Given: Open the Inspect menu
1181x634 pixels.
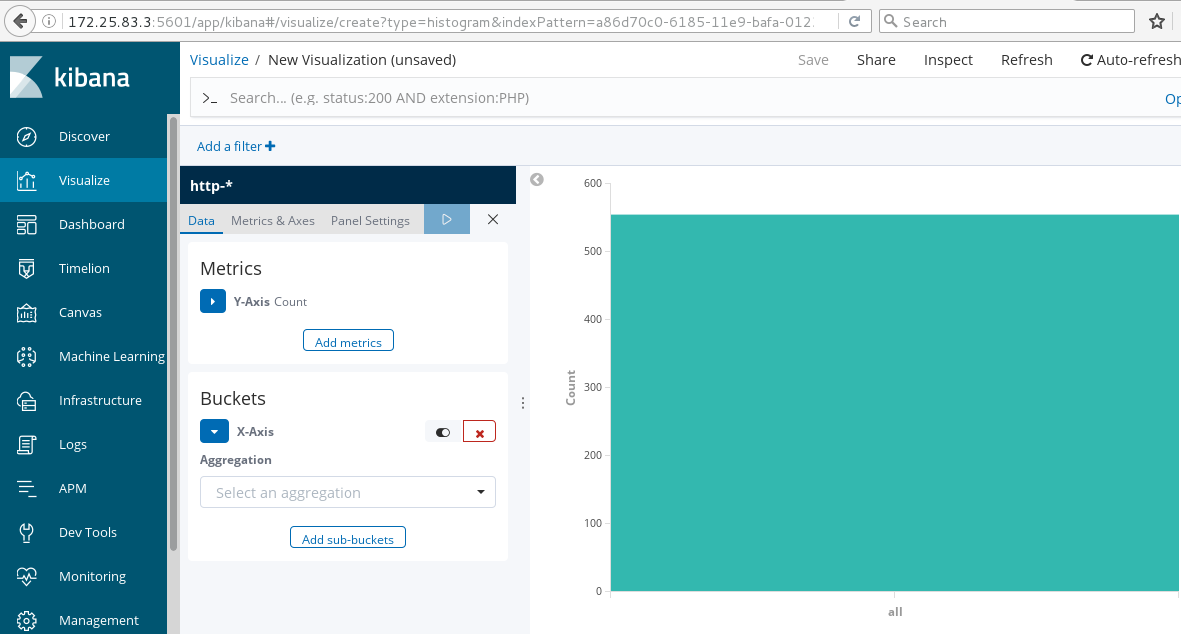Looking at the screenshot, I should [x=948, y=60].
